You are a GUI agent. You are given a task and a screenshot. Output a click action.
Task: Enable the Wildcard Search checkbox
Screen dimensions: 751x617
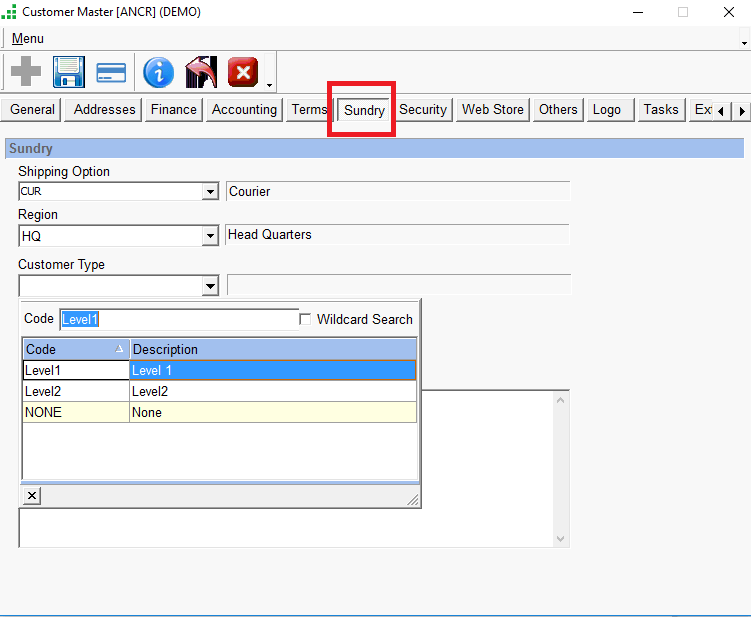point(306,319)
